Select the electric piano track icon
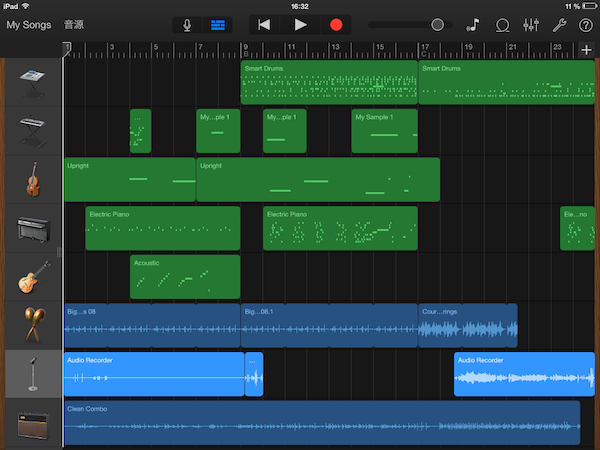This screenshot has width=600, height=450. [x=33, y=228]
